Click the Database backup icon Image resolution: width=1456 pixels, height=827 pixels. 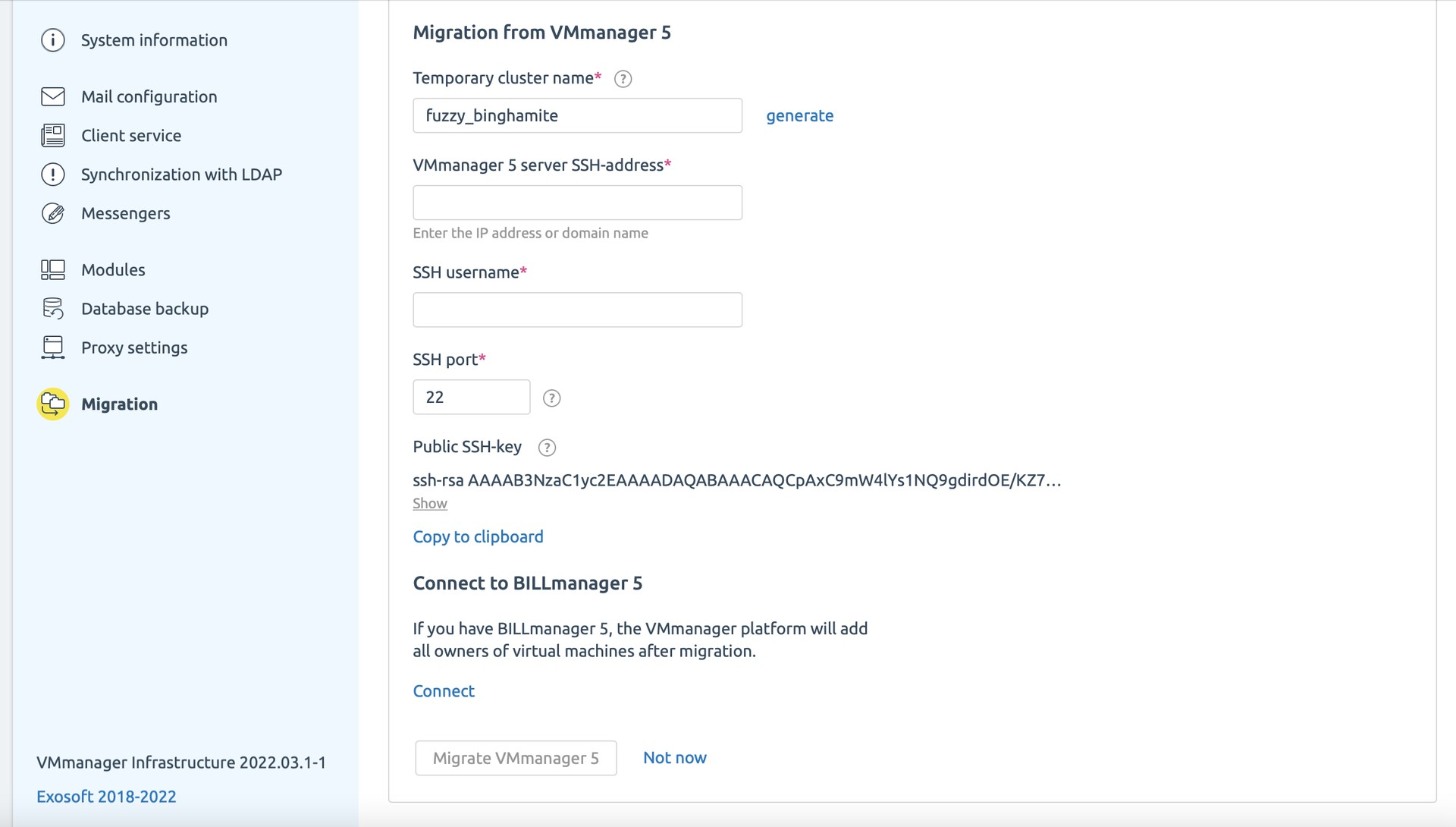pyautogui.click(x=53, y=309)
